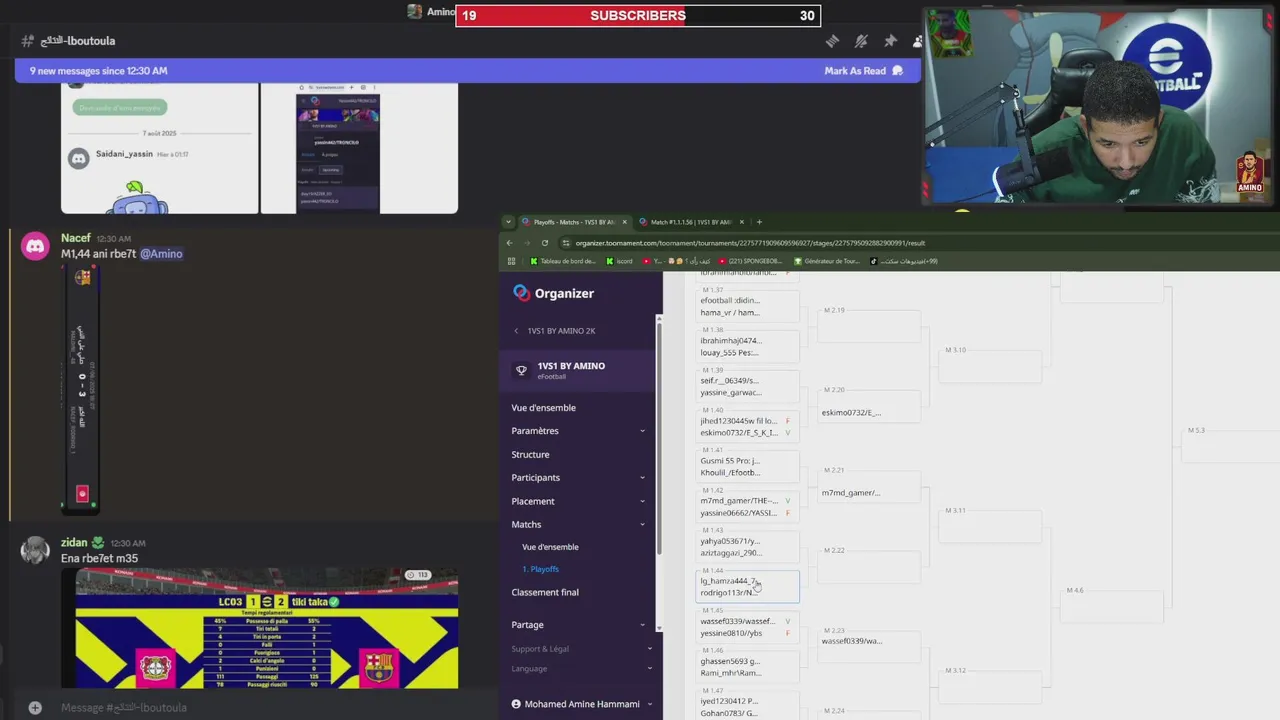Close the Match #1.1.1.56 browser tab
The width and height of the screenshot is (1280, 720).
click(x=741, y=222)
